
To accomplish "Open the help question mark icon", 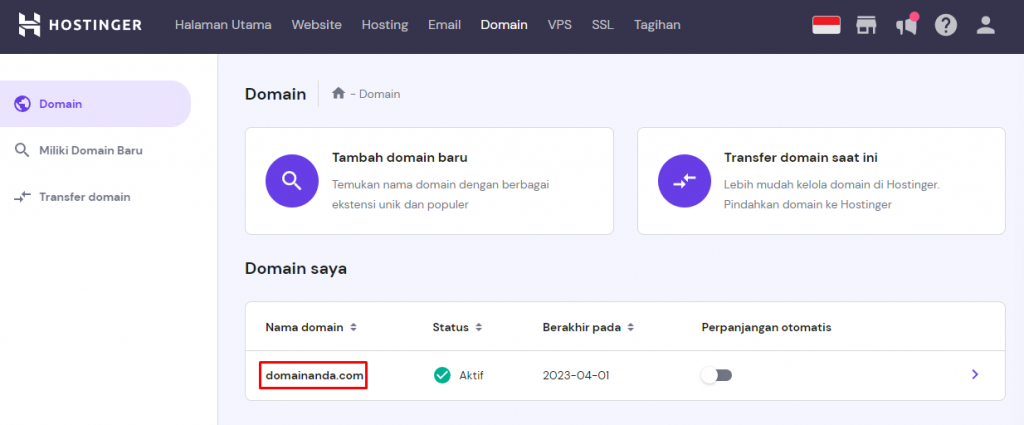I will click(946, 25).
